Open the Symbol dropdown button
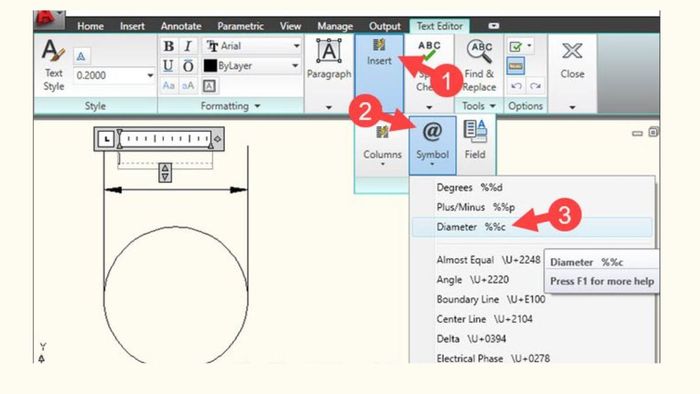Screen dimensions: 700x394 point(432,145)
